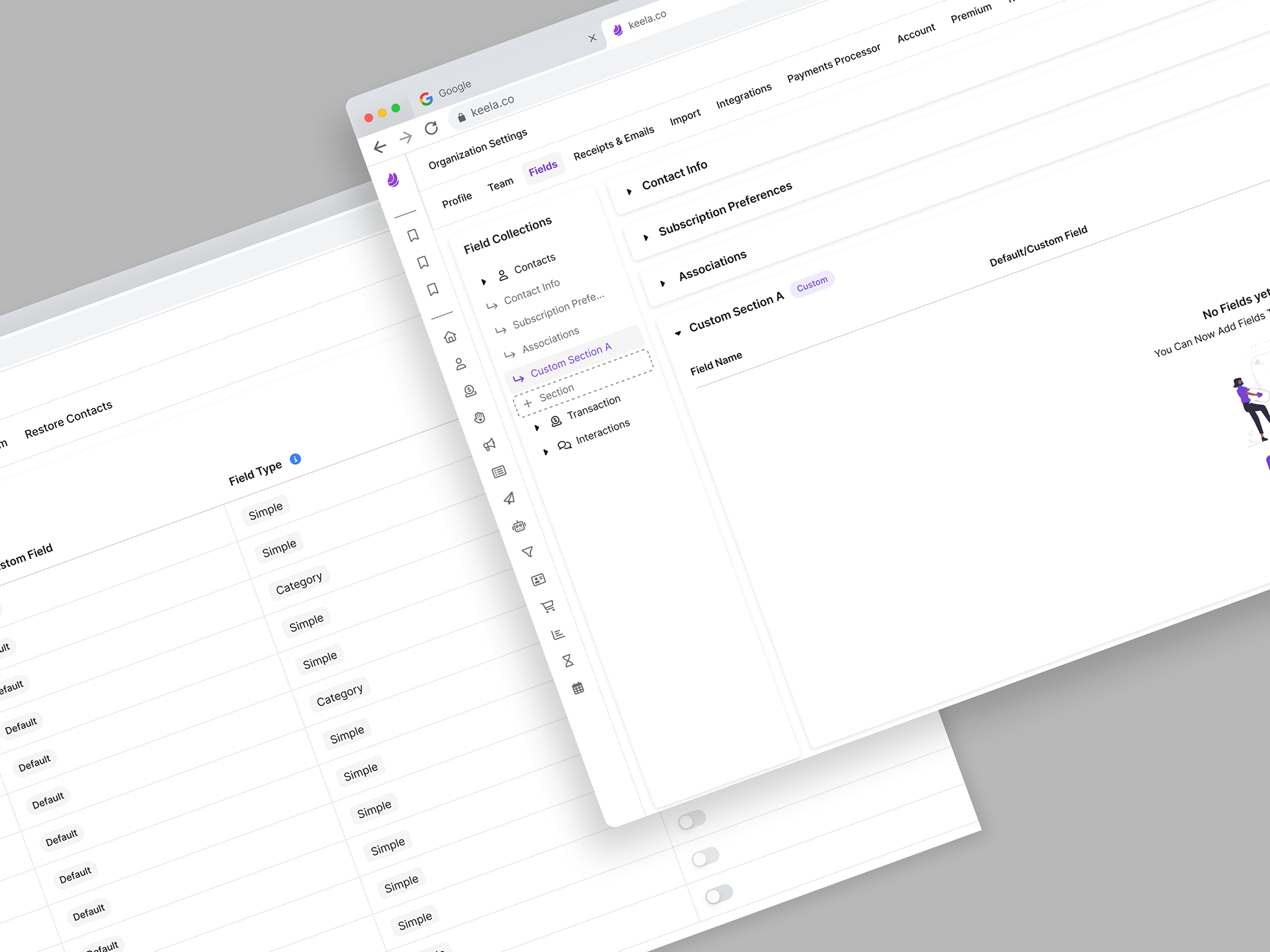Click the calendar icon in sidebar
Image resolution: width=1270 pixels, height=952 pixels.
pos(578,688)
